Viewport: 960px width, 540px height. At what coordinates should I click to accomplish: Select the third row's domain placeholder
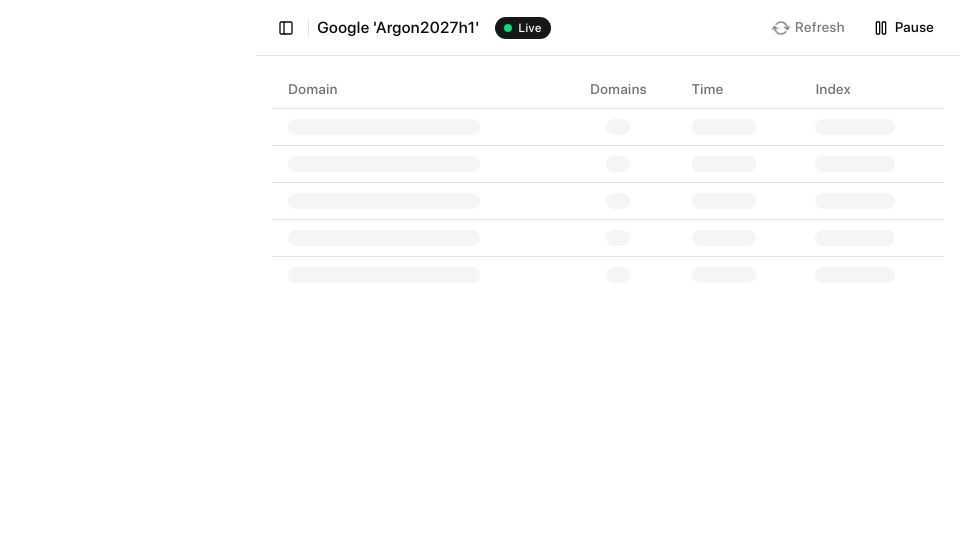pos(384,201)
